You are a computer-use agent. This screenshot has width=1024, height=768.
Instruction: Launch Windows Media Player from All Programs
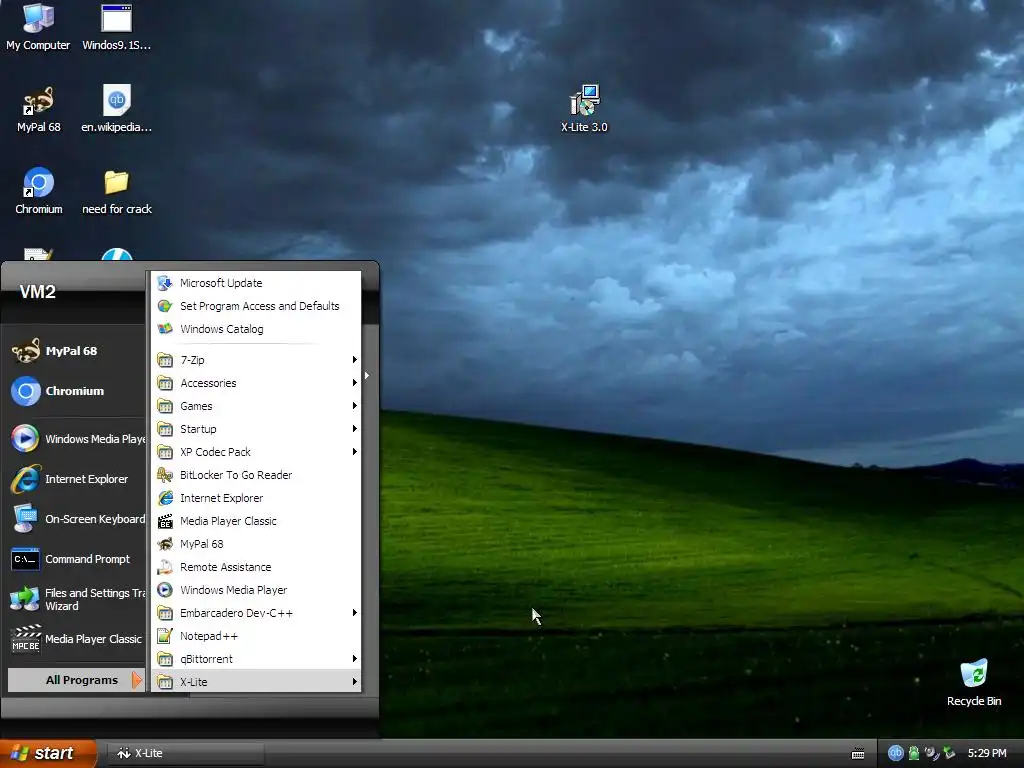click(256, 590)
